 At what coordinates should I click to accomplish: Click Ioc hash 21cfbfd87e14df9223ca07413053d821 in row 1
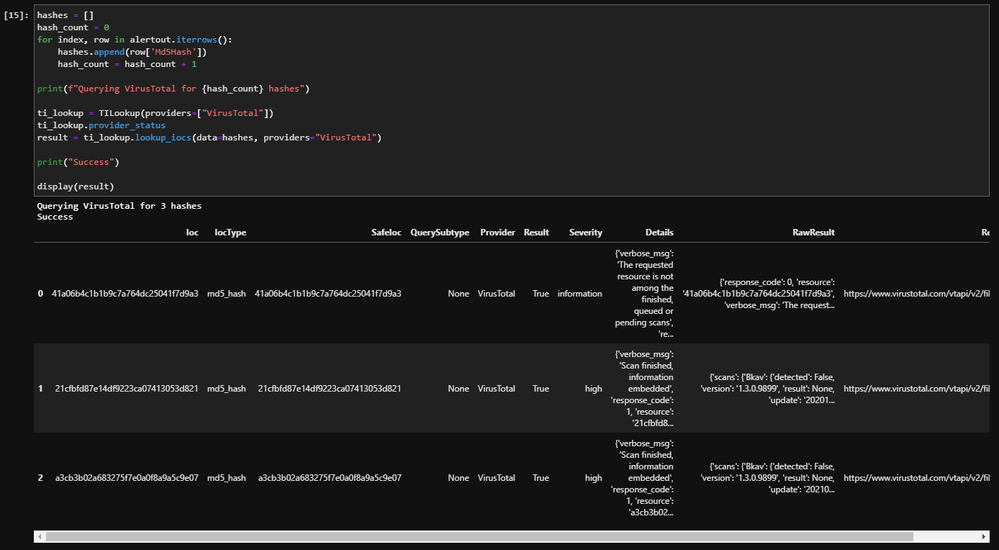127,389
